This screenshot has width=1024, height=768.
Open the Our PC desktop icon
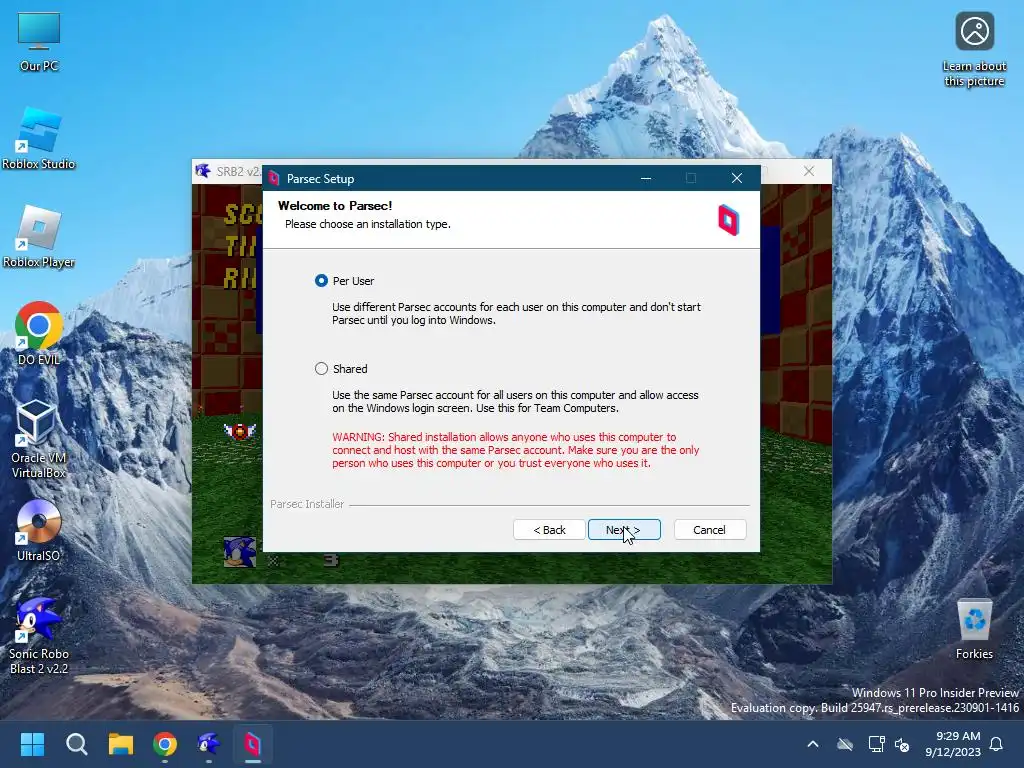point(39,42)
